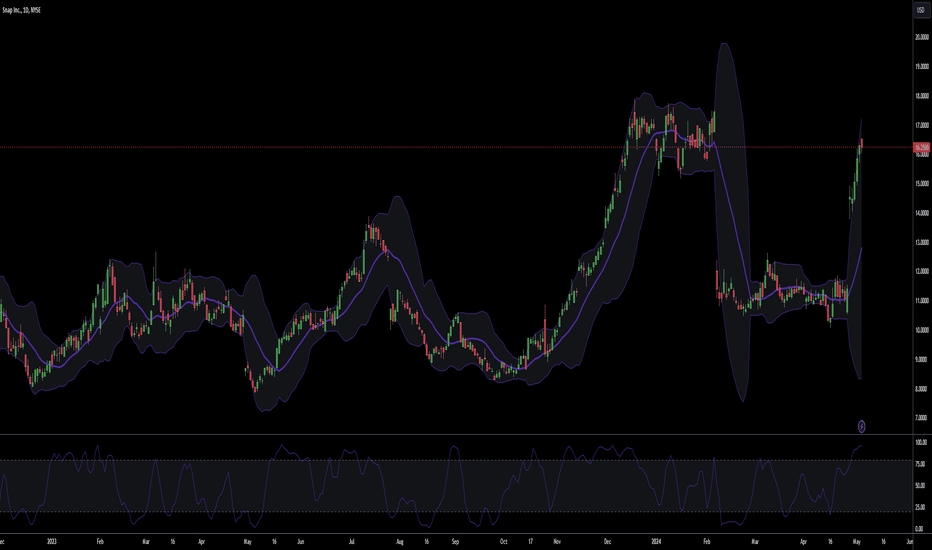Click the 2023 label on time axis
932x550 pixels.
52,542
